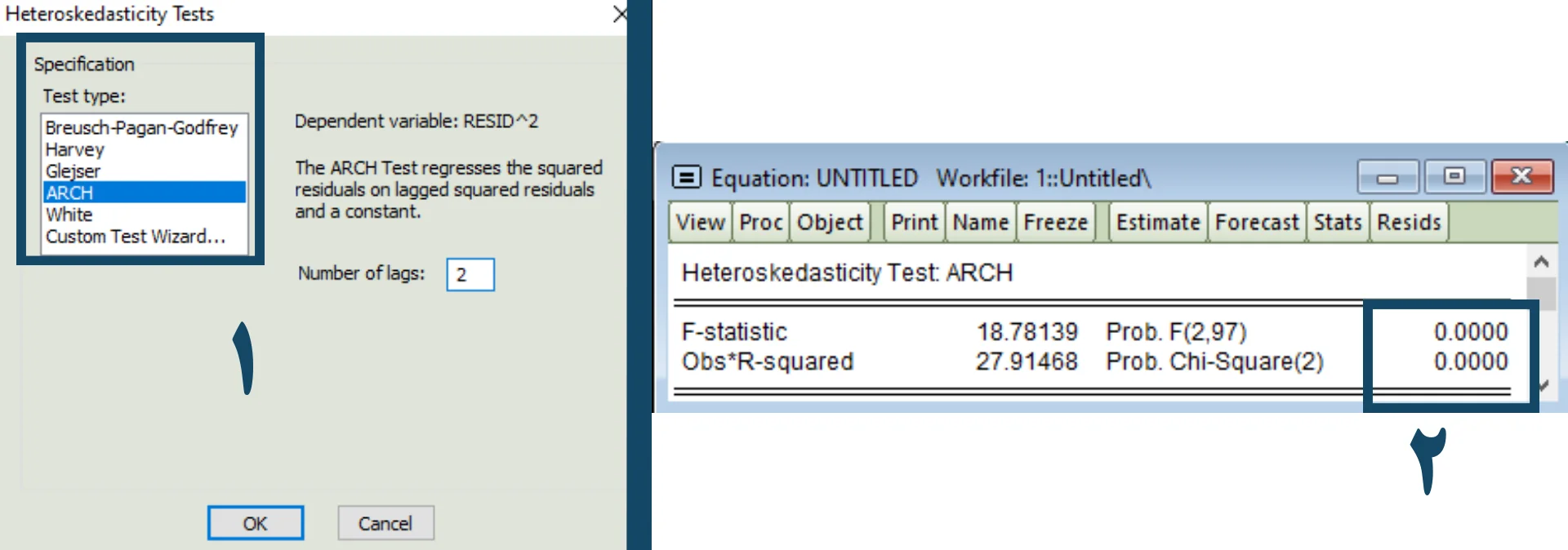Open the View menu in equation toolbar
This screenshot has width=1568, height=550.
pos(700,223)
